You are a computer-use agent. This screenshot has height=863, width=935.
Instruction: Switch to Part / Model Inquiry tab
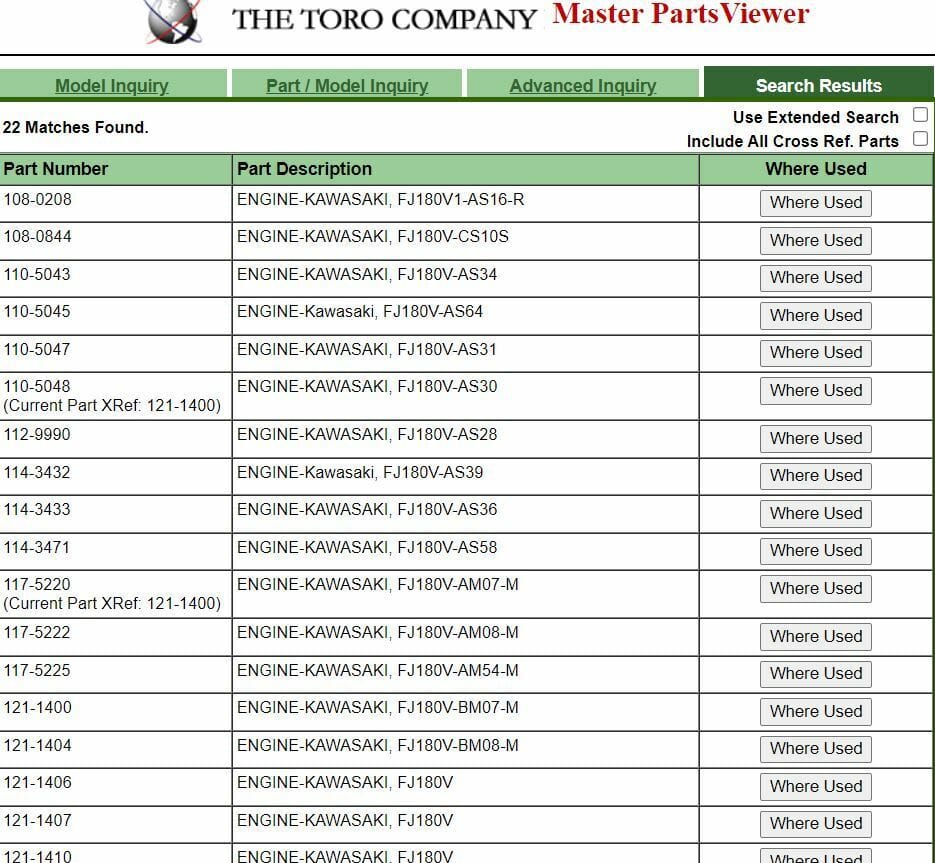coord(347,86)
